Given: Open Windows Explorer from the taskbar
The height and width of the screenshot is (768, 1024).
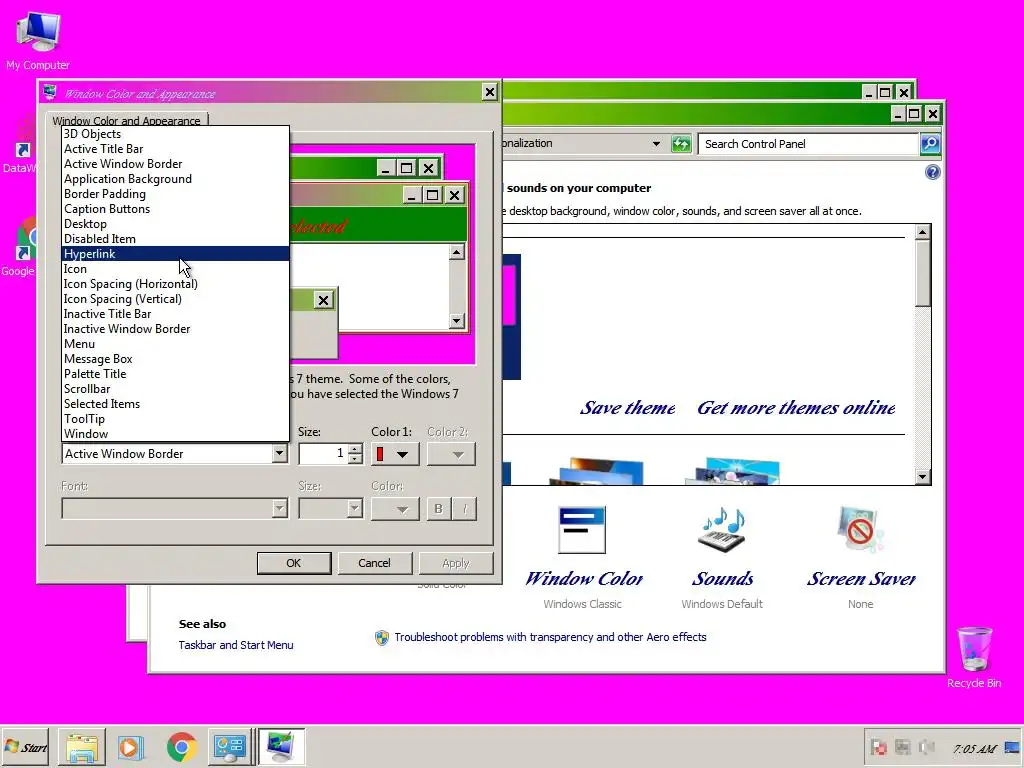Looking at the screenshot, I should click(x=82, y=747).
